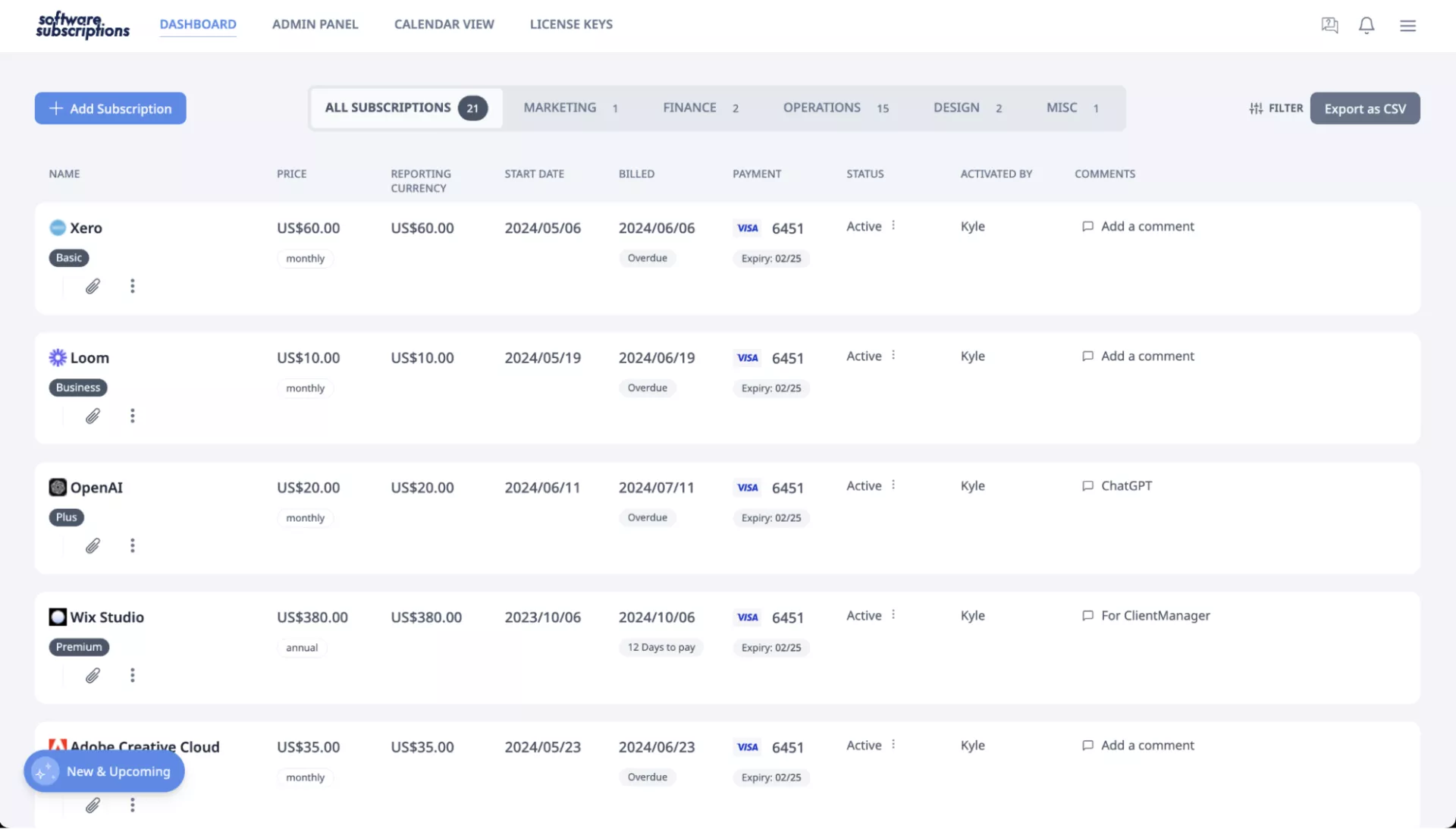Go to License Keys page
This screenshot has height=829, width=1456.
(x=570, y=24)
